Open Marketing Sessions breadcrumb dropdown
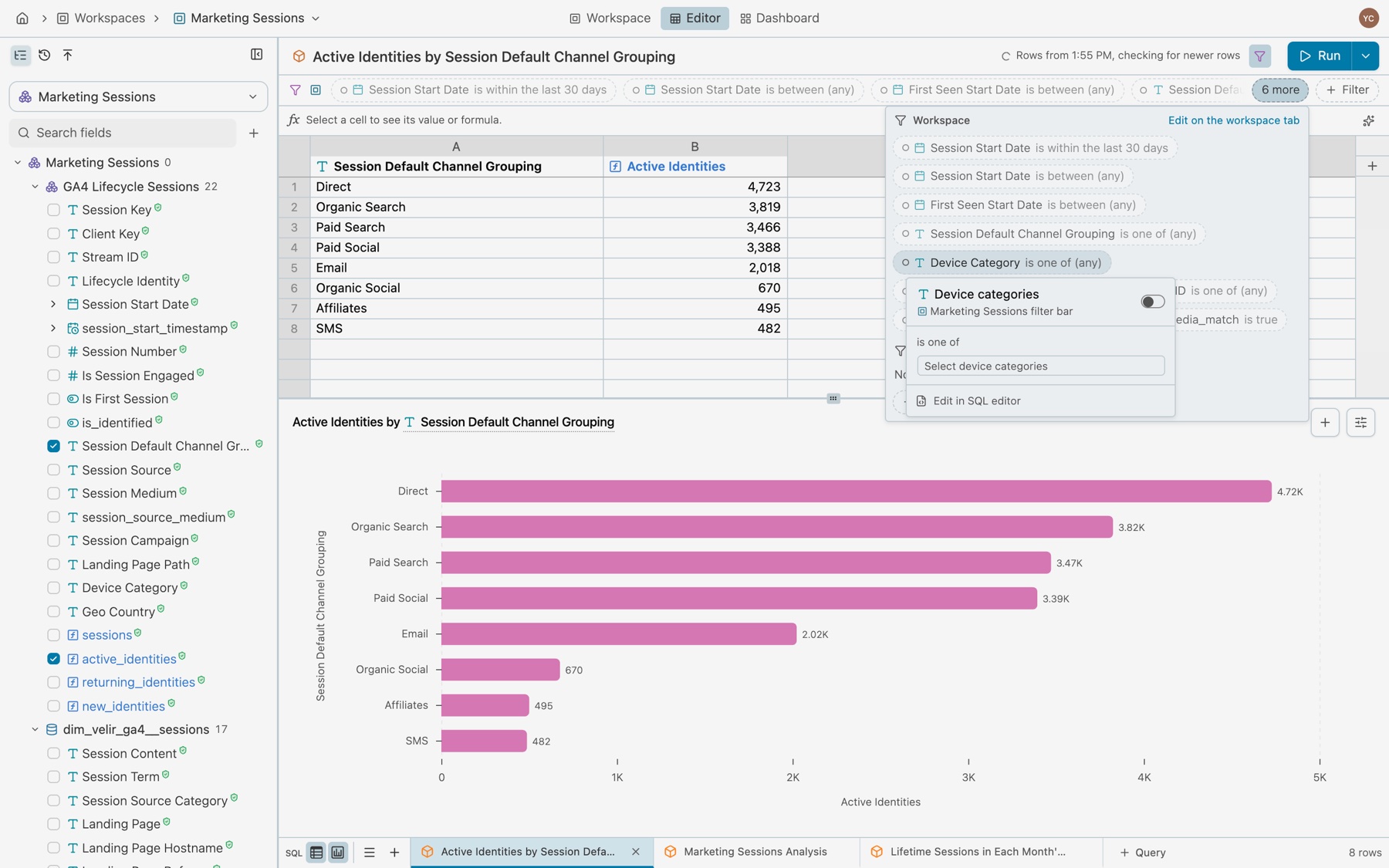Image resolution: width=1389 pixels, height=868 pixels. pos(316,18)
